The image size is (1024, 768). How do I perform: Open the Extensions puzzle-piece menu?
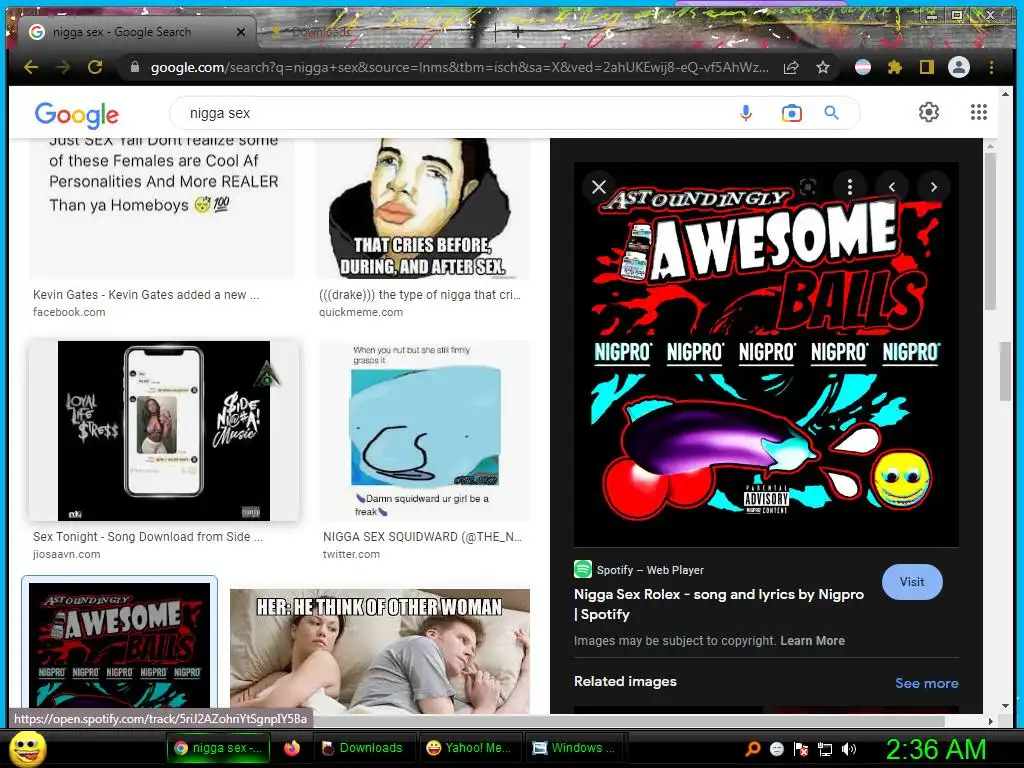pyautogui.click(x=895, y=67)
